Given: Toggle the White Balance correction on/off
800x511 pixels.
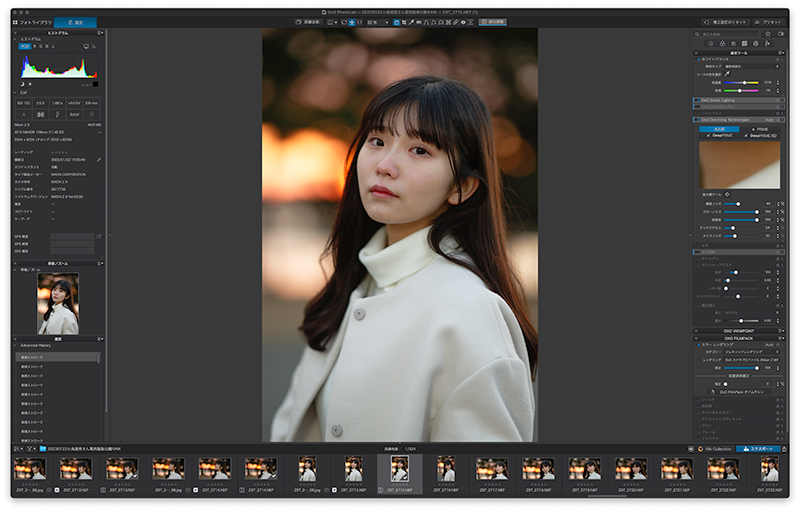Looking at the screenshot, I should (698, 59).
